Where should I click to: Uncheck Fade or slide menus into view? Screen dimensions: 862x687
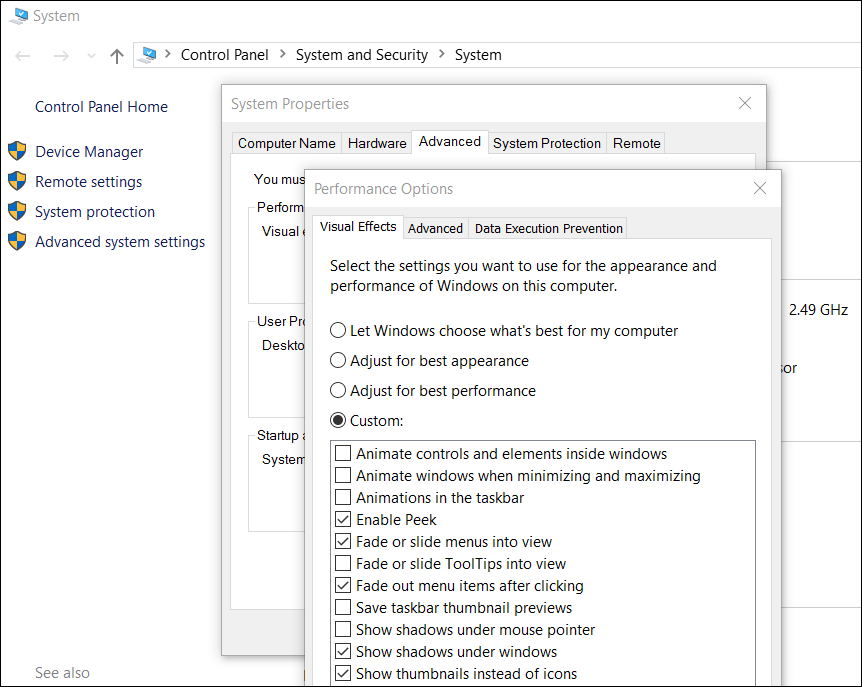click(x=343, y=541)
